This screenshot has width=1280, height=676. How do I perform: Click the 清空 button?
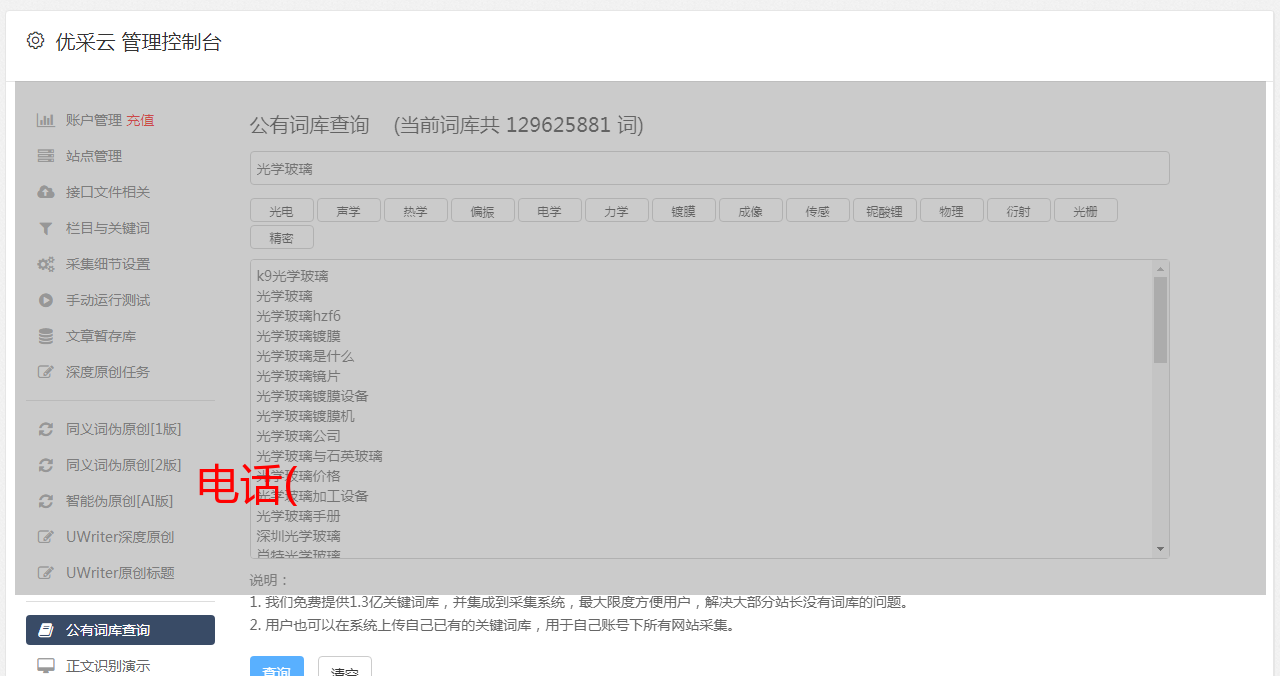pyautogui.click(x=345, y=667)
